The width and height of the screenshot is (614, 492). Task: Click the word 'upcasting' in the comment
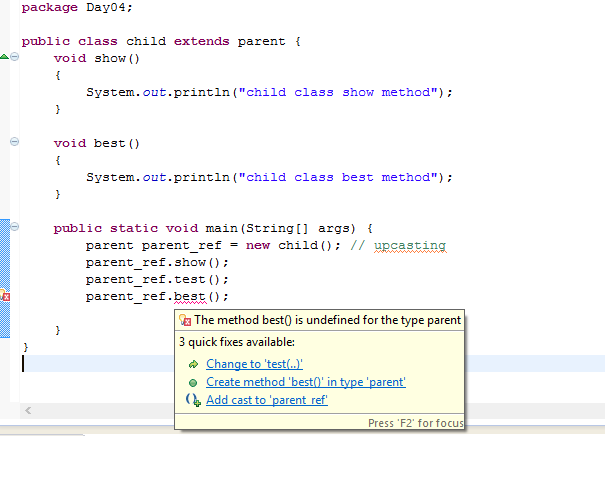pyautogui.click(x=410, y=246)
